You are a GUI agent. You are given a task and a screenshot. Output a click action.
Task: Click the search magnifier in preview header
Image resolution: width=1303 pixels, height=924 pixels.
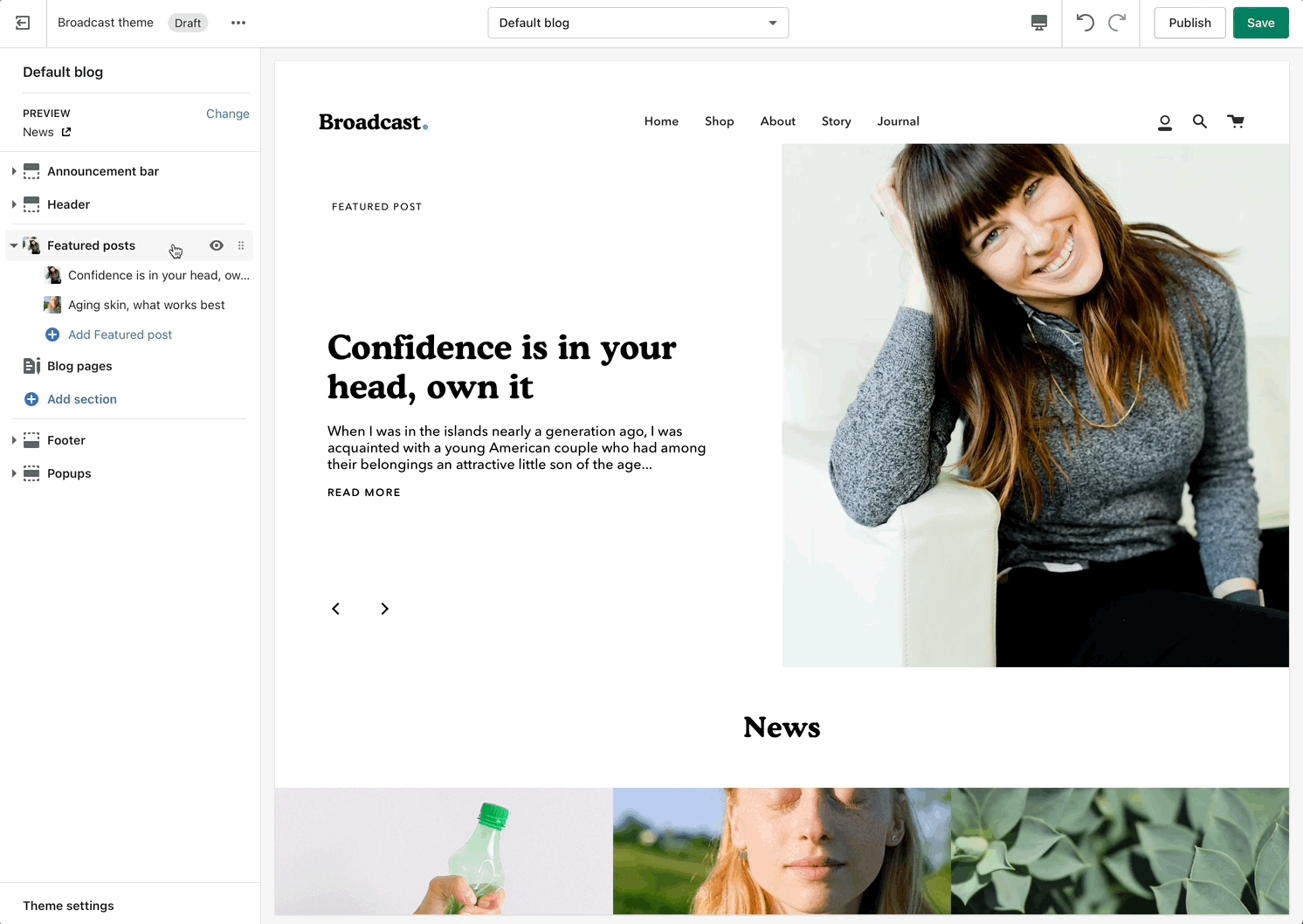(x=1200, y=122)
